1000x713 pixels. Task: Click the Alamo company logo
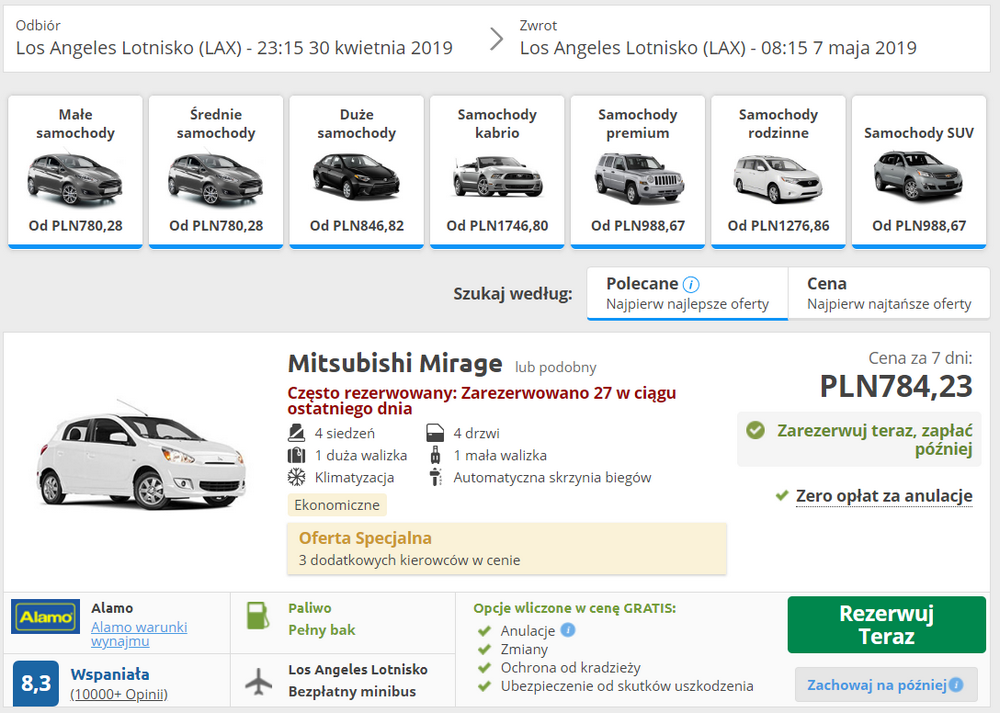[x=45, y=617]
